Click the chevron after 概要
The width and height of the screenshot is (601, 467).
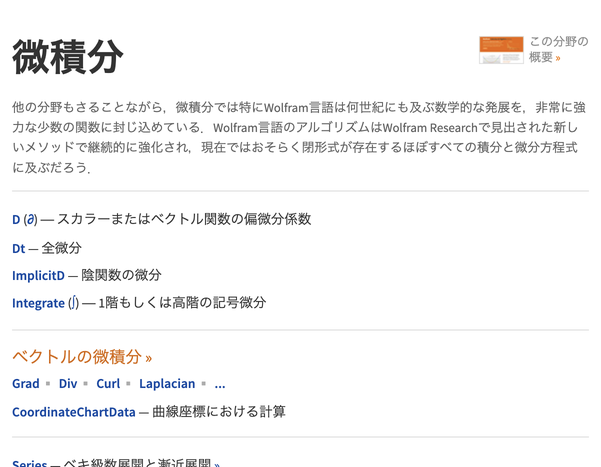[558, 58]
